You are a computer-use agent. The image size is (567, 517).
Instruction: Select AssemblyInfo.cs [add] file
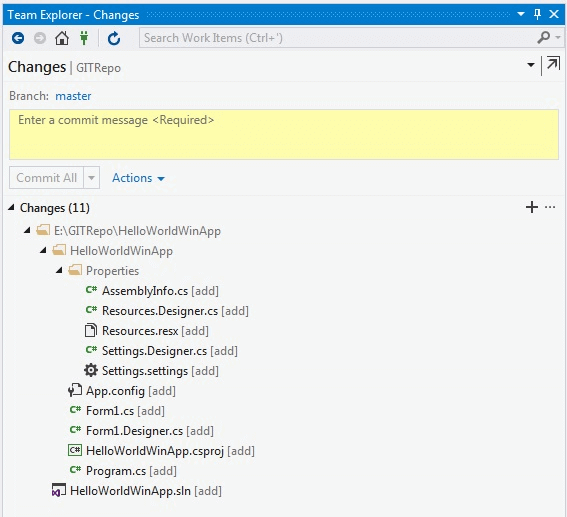[160, 291]
